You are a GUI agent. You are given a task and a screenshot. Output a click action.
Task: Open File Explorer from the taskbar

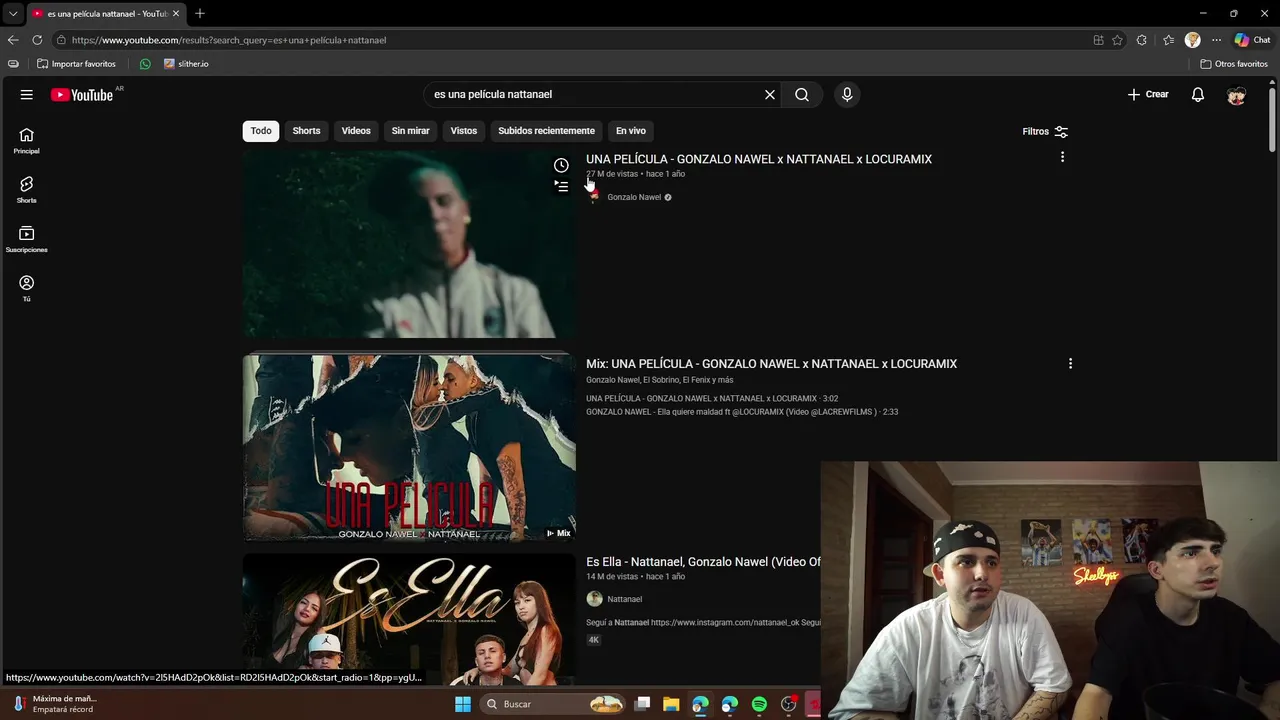click(671, 704)
